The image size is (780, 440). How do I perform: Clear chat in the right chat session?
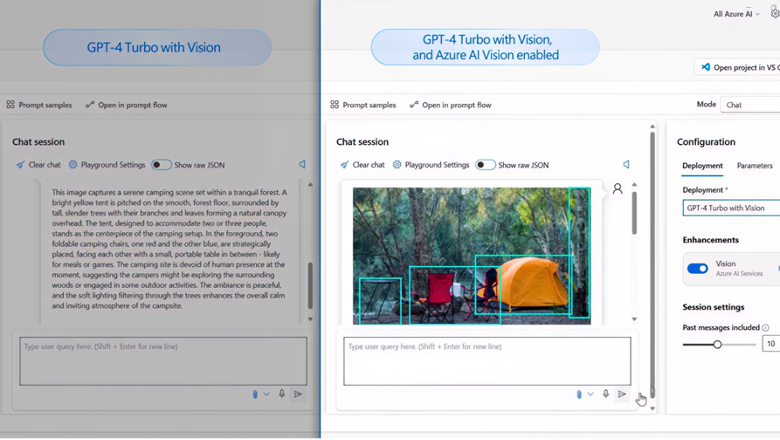(x=363, y=165)
